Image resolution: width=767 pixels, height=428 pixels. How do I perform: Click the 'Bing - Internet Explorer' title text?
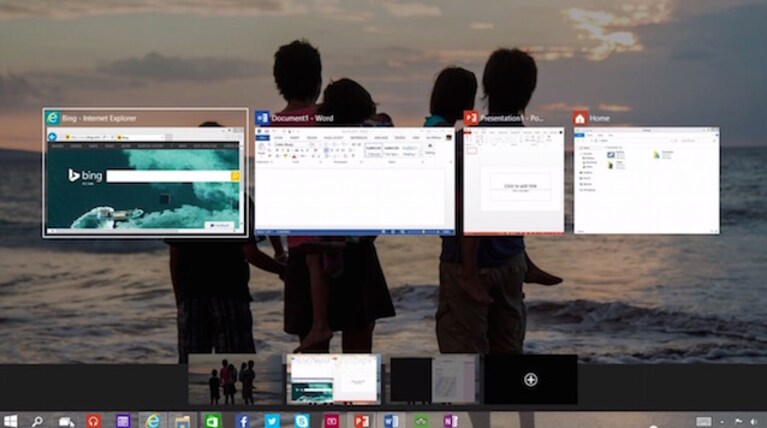click(x=99, y=118)
